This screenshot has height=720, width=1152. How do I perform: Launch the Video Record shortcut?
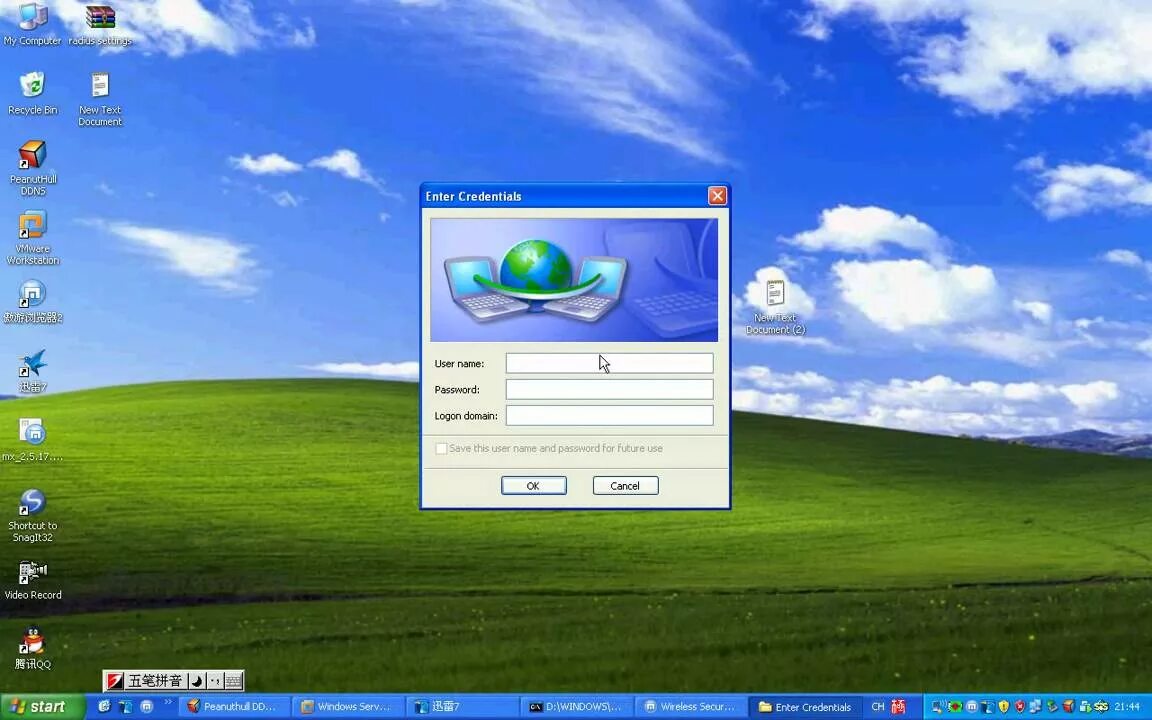(32, 580)
